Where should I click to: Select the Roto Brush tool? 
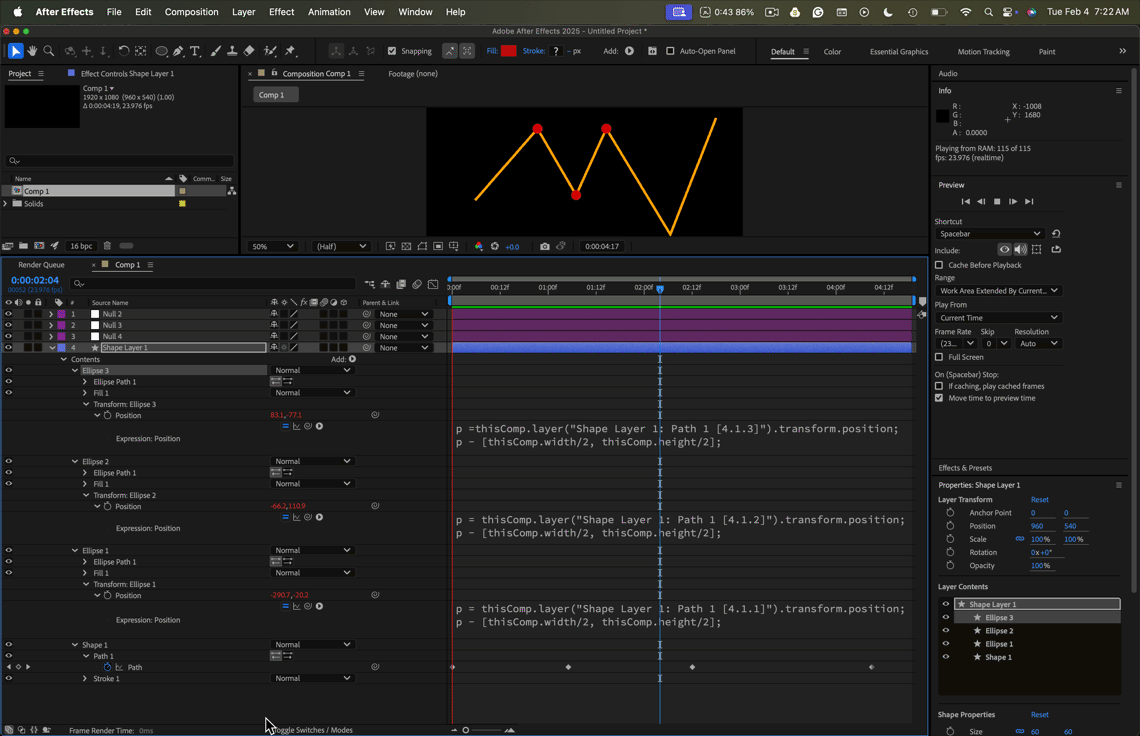270,51
